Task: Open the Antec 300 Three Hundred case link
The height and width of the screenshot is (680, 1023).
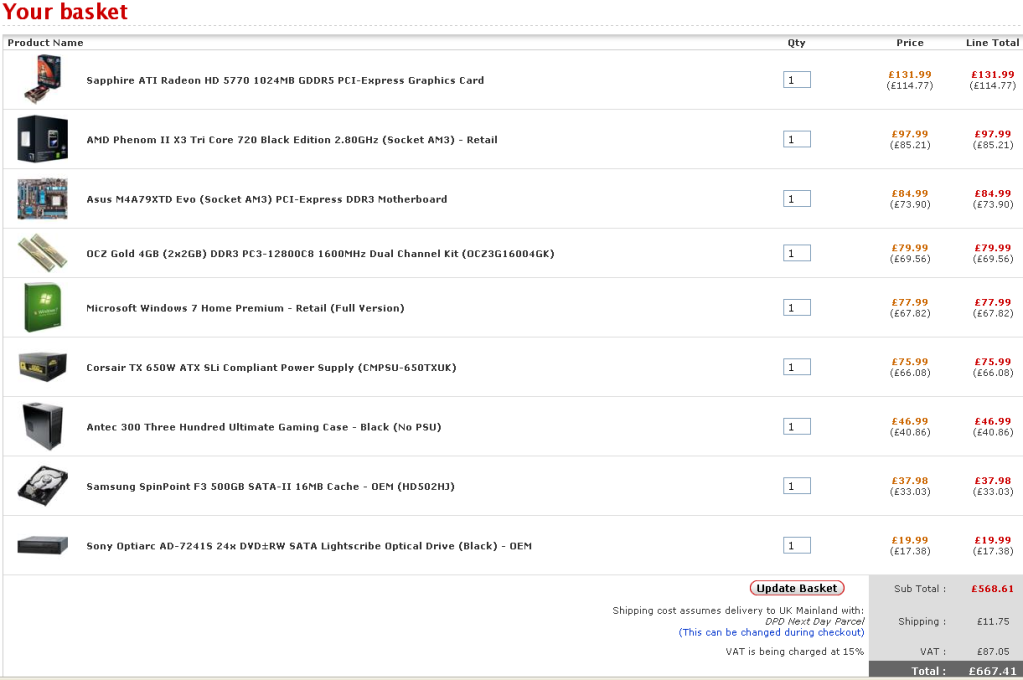Action: pyautogui.click(x=264, y=427)
